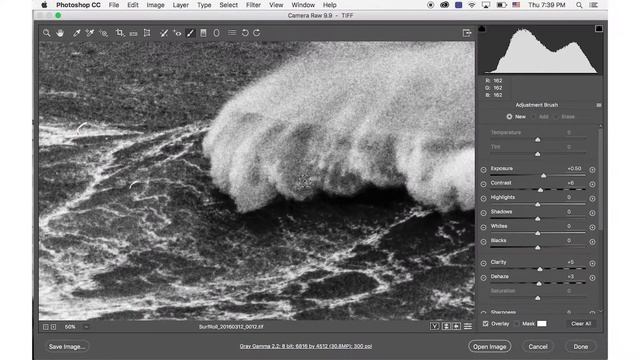The height and width of the screenshot is (360, 640).
Task: Open the Window menu
Action: click(303, 5)
